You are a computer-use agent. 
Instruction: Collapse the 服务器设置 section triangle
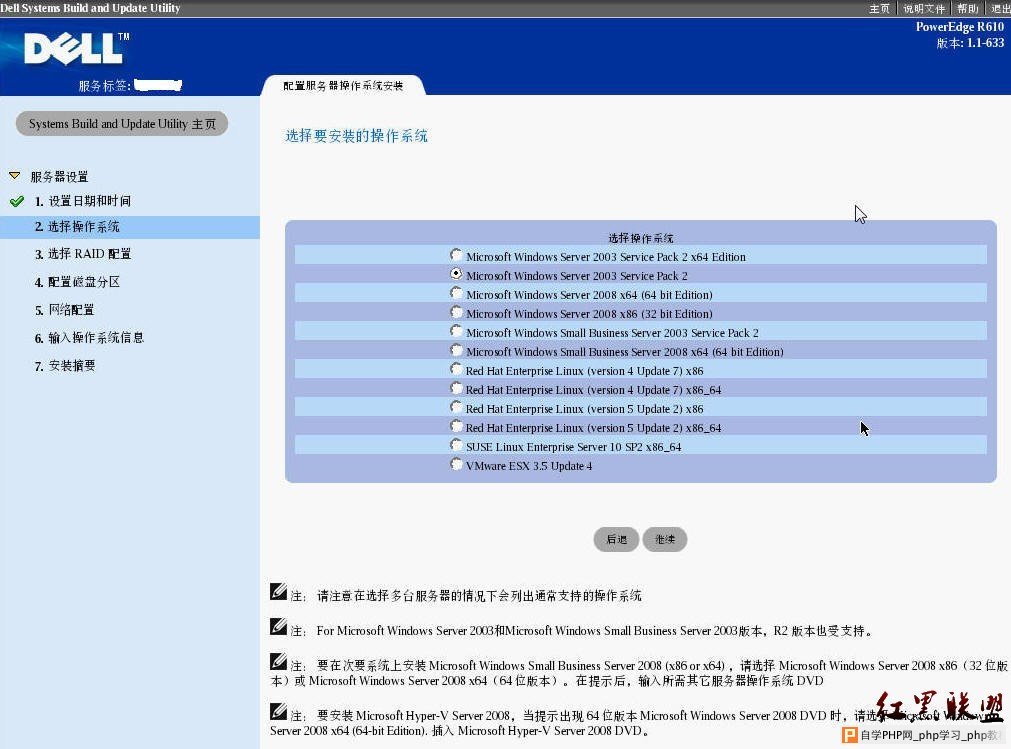[14, 176]
